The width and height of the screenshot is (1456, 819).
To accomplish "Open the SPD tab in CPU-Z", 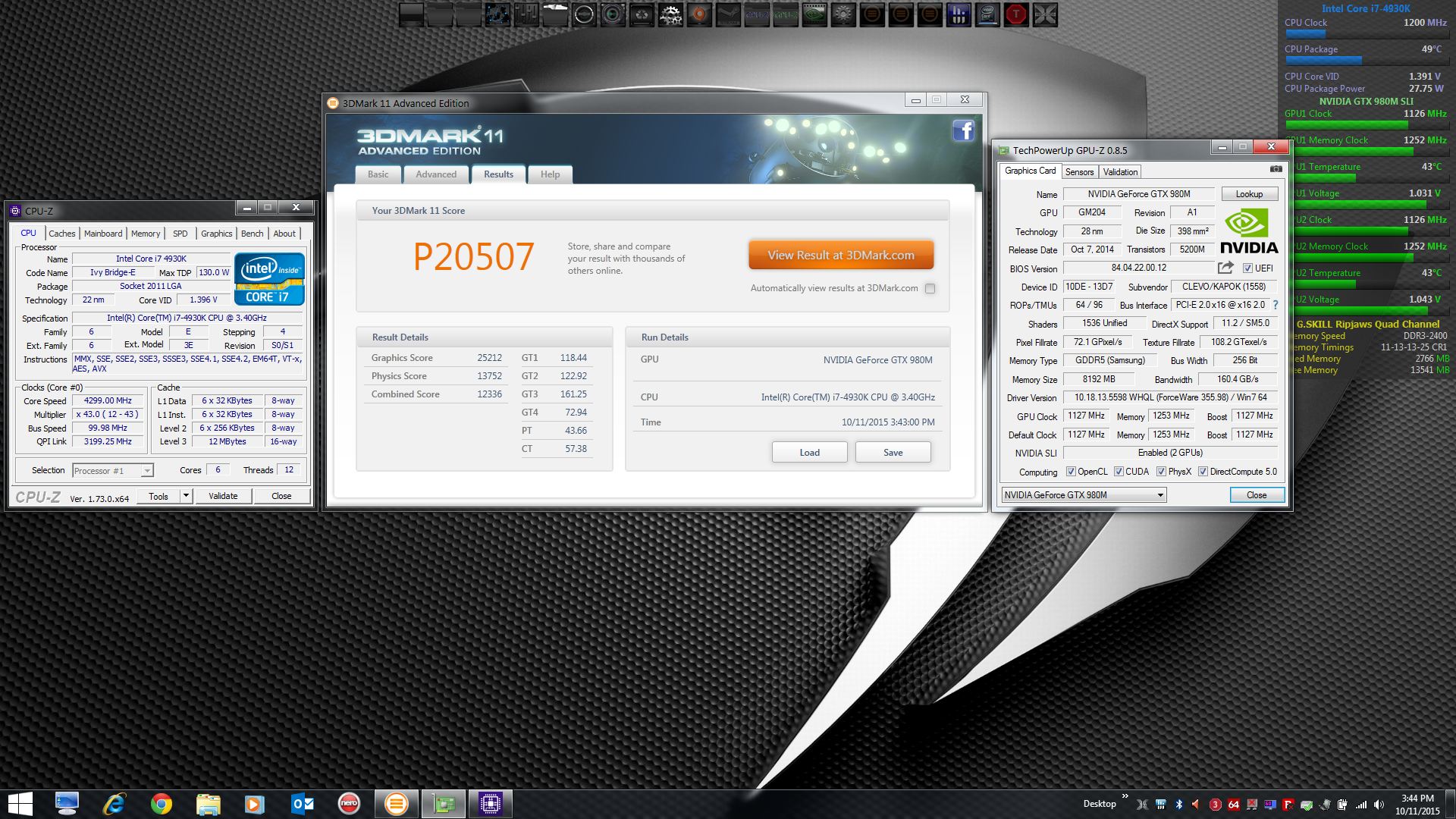I will 180,234.
